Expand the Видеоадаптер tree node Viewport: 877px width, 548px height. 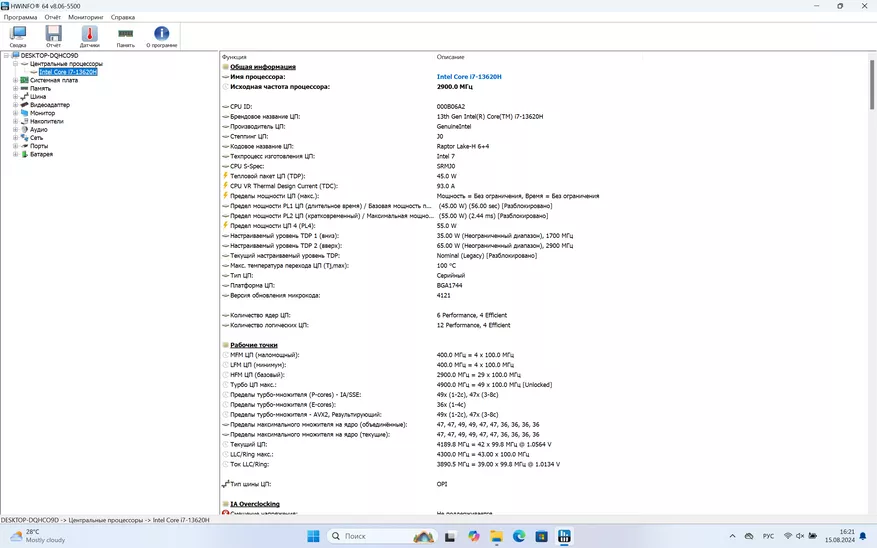pos(15,105)
